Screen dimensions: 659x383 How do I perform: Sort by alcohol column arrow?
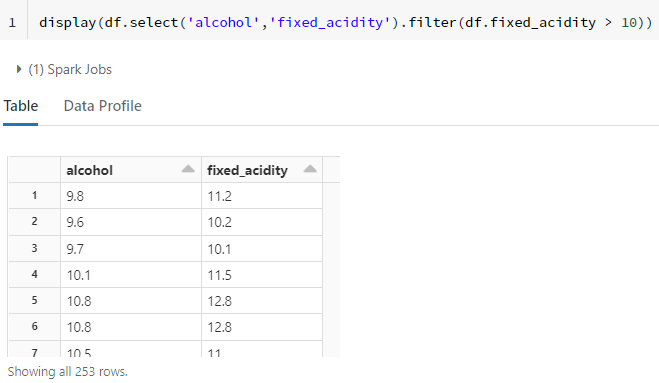(x=188, y=169)
